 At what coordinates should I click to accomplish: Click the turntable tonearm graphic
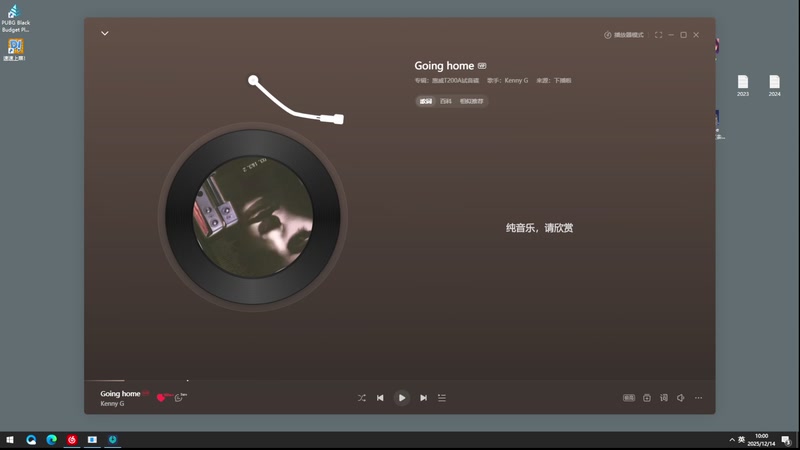coord(295,99)
